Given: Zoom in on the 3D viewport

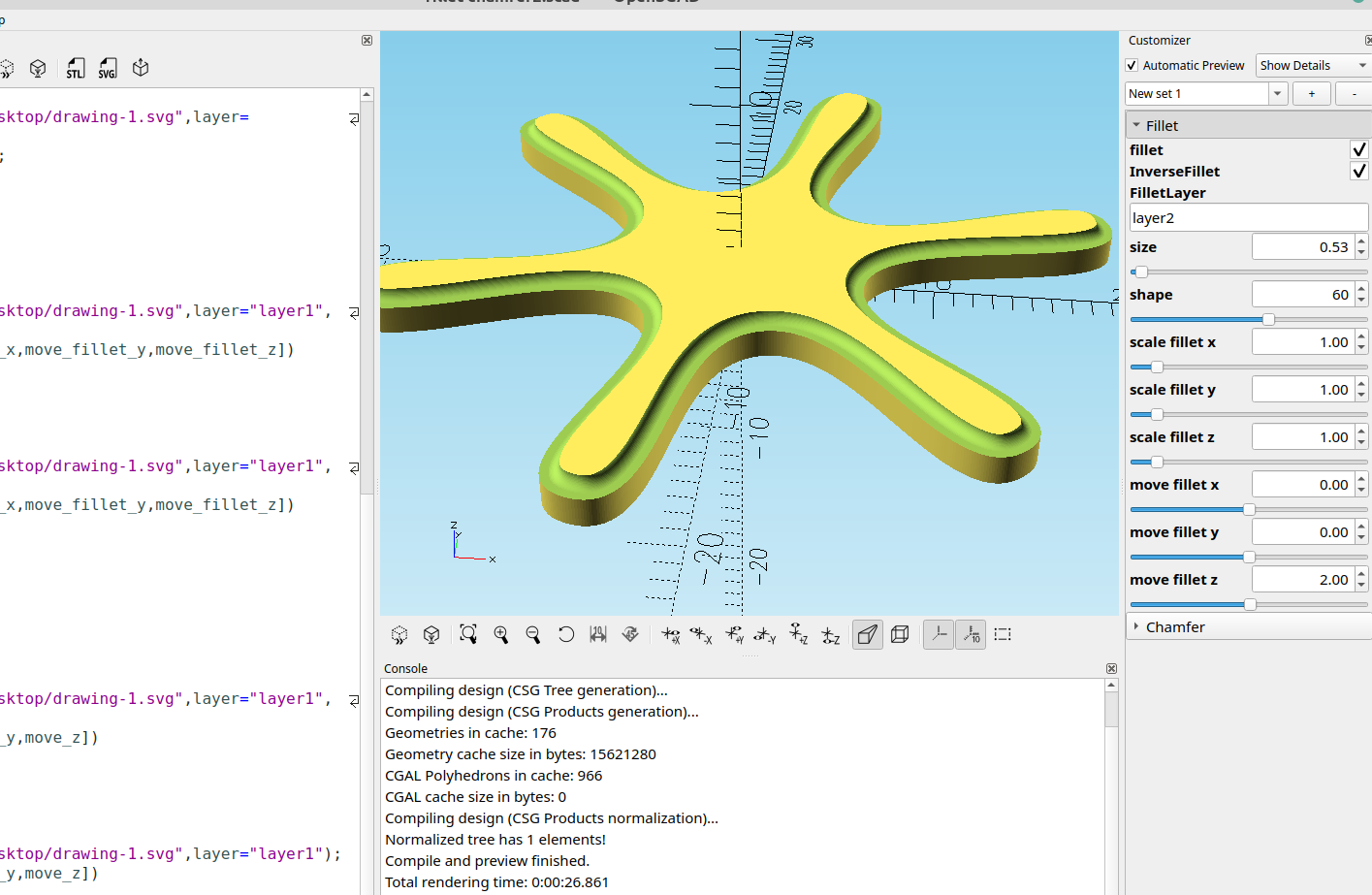Looking at the screenshot, I should tap(501, 634).
